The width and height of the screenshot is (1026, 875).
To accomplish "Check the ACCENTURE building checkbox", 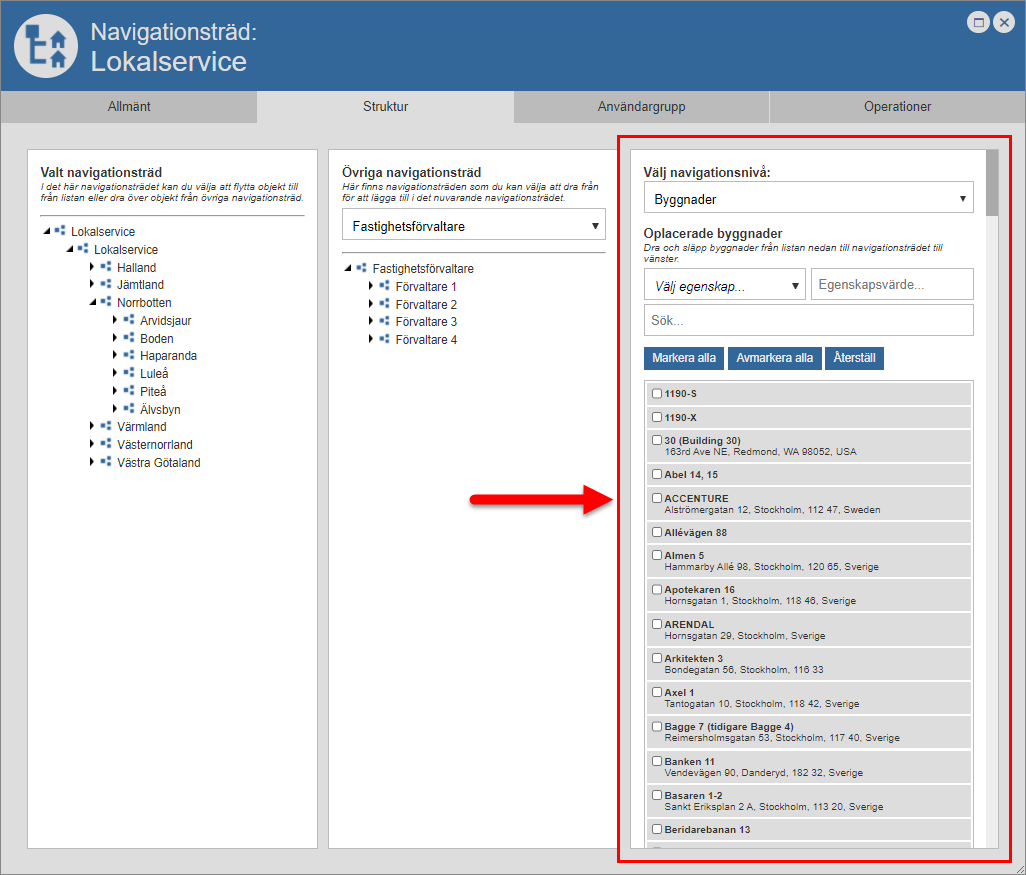I will pos(657,498).
